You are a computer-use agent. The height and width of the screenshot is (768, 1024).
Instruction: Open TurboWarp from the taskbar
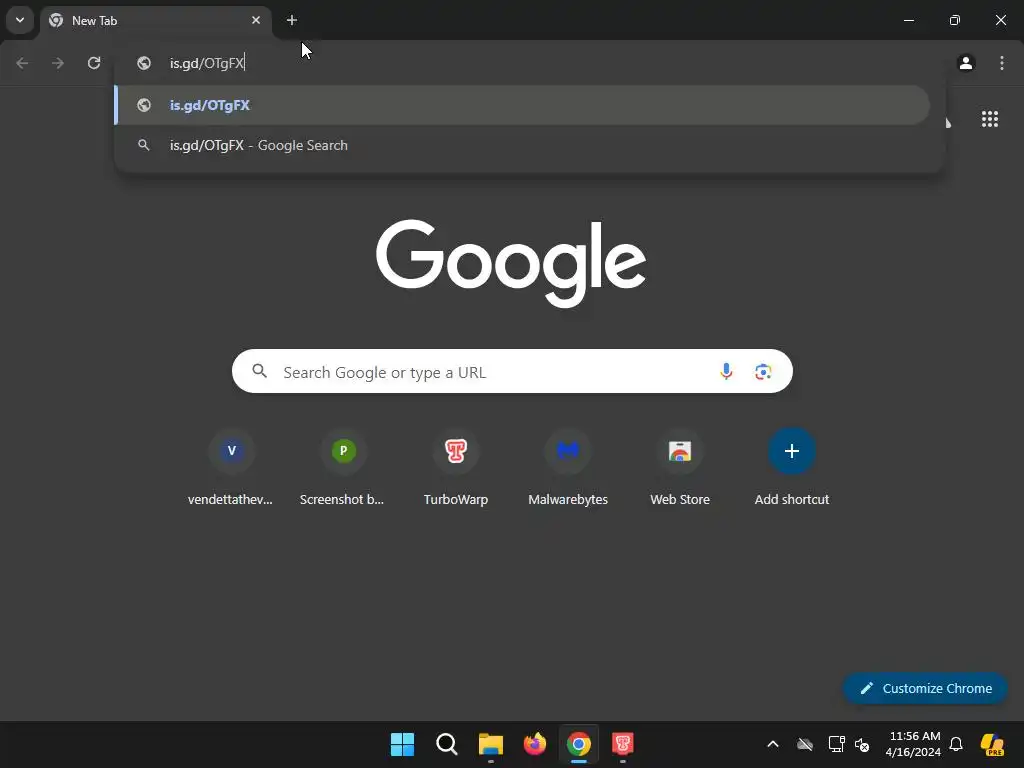click(623, 744)
